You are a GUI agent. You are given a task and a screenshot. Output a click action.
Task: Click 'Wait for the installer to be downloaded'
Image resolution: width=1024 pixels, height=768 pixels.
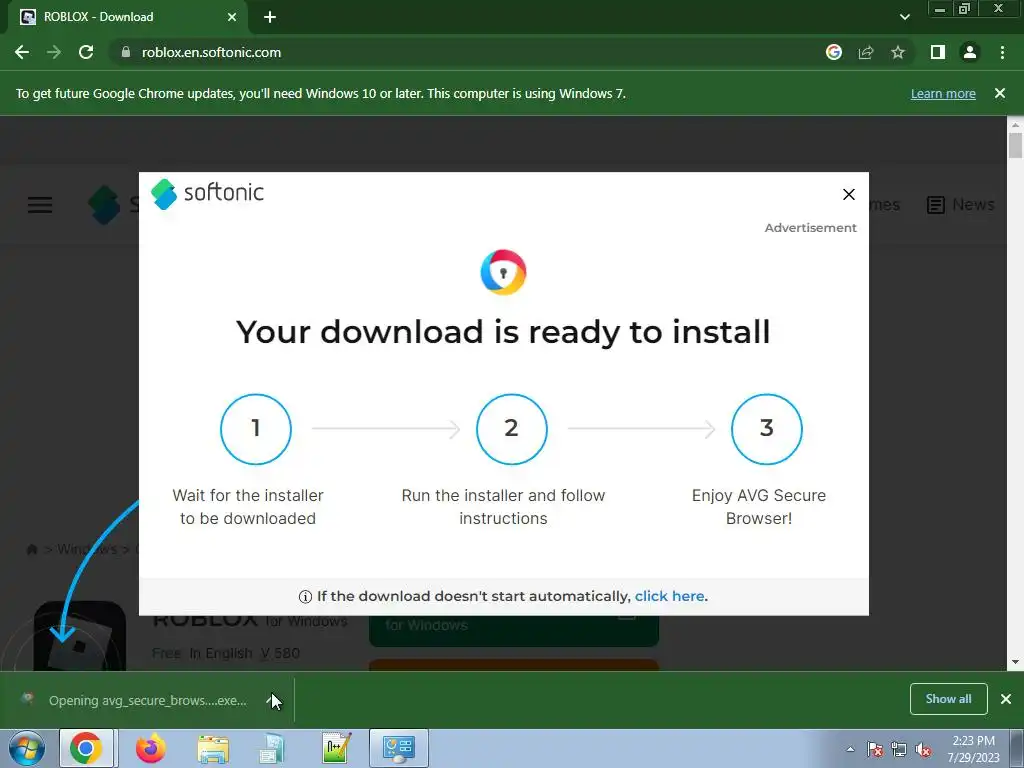click(x=248, y=507)
